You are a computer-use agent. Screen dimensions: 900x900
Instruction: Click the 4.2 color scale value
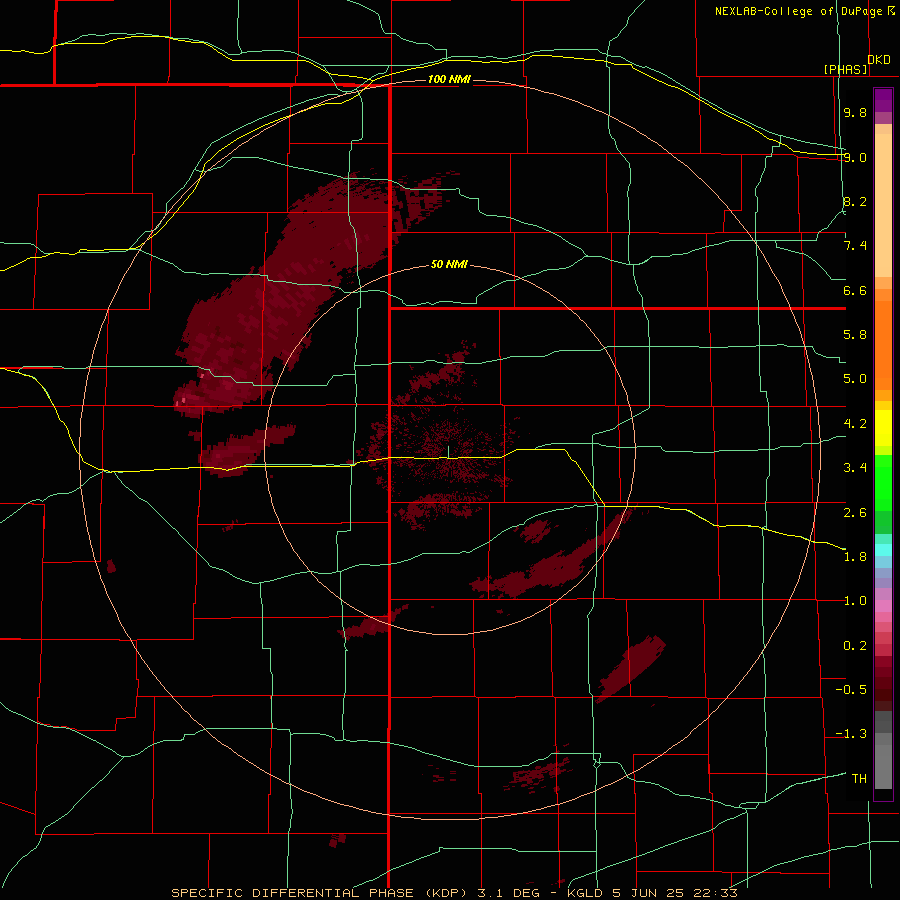[x=855, y=424]
